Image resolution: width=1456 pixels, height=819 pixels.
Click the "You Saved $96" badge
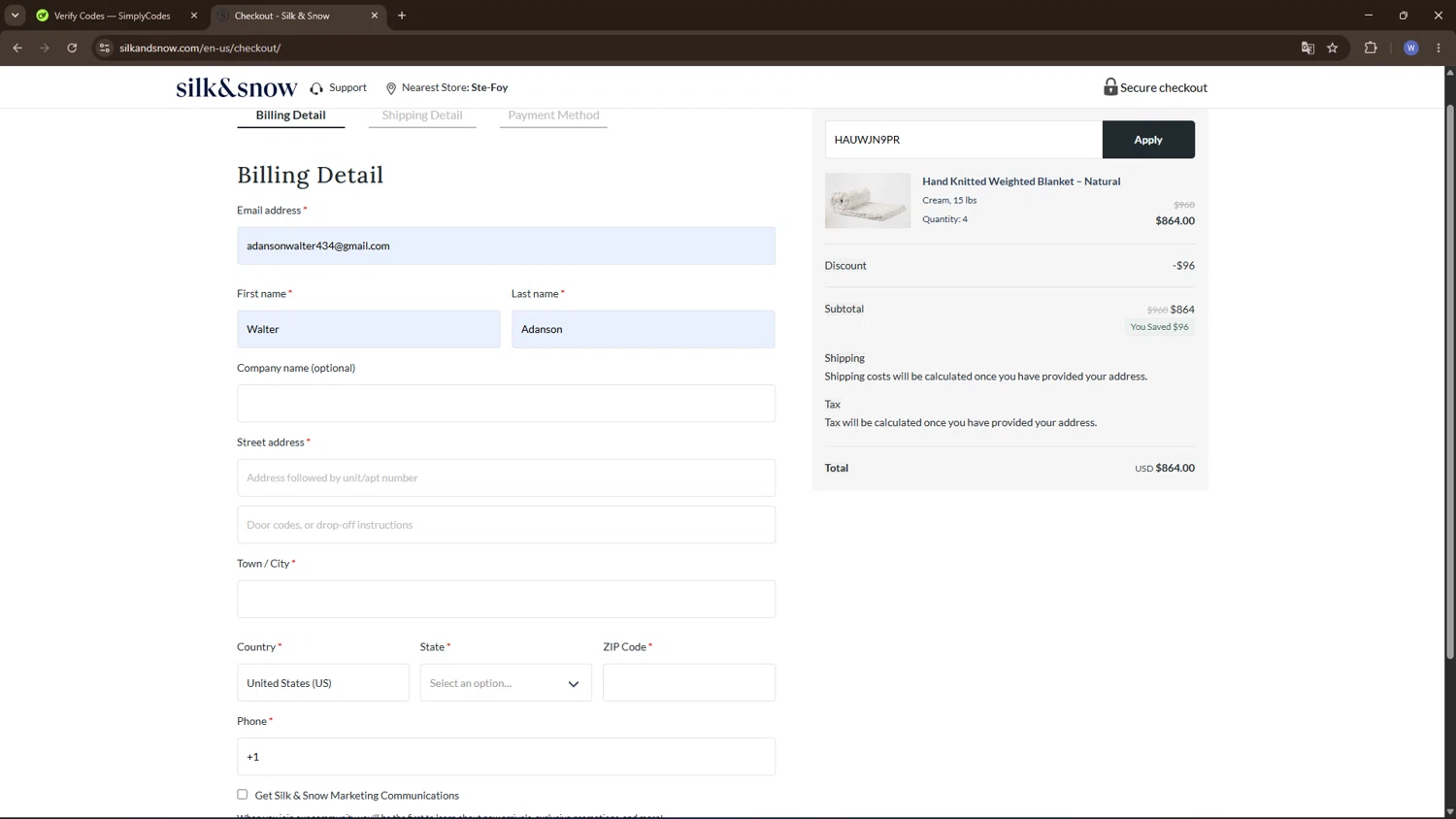pos(1159,327)
